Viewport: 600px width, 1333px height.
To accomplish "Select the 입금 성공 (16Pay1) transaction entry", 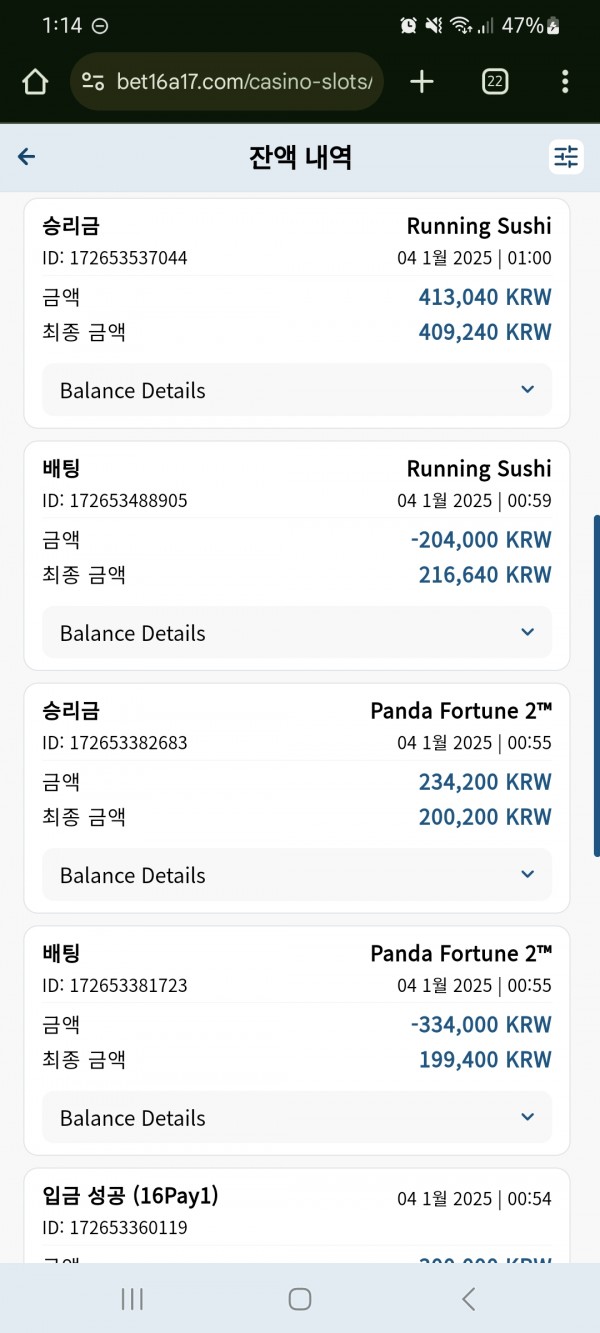I will click(x=297, y=1214).
